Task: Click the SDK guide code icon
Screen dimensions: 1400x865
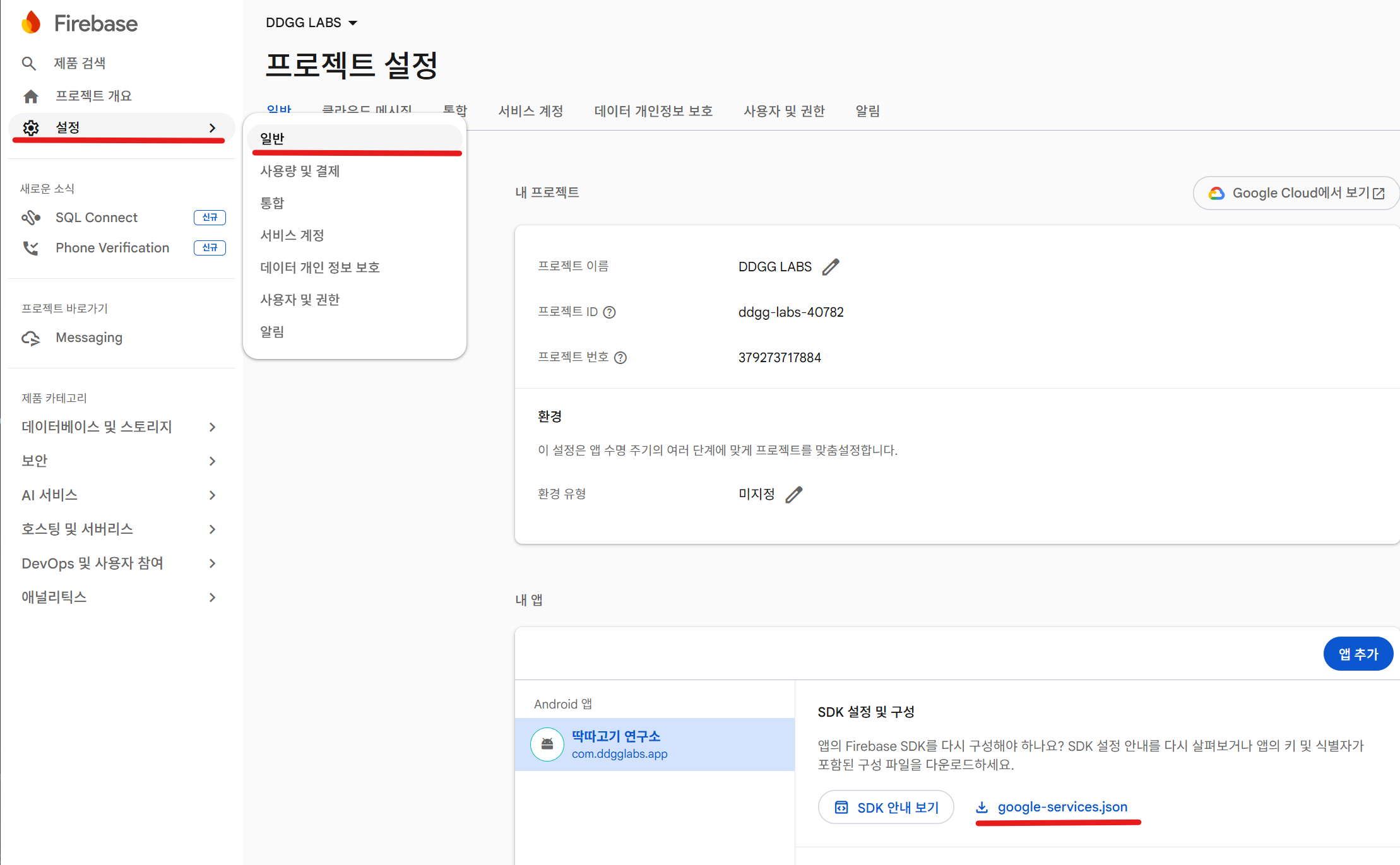Action: coord(841,808)
